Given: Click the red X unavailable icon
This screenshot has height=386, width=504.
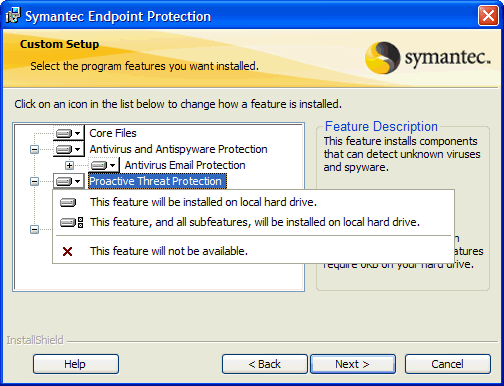Looking at the screenshot, I should coord(67,251).
